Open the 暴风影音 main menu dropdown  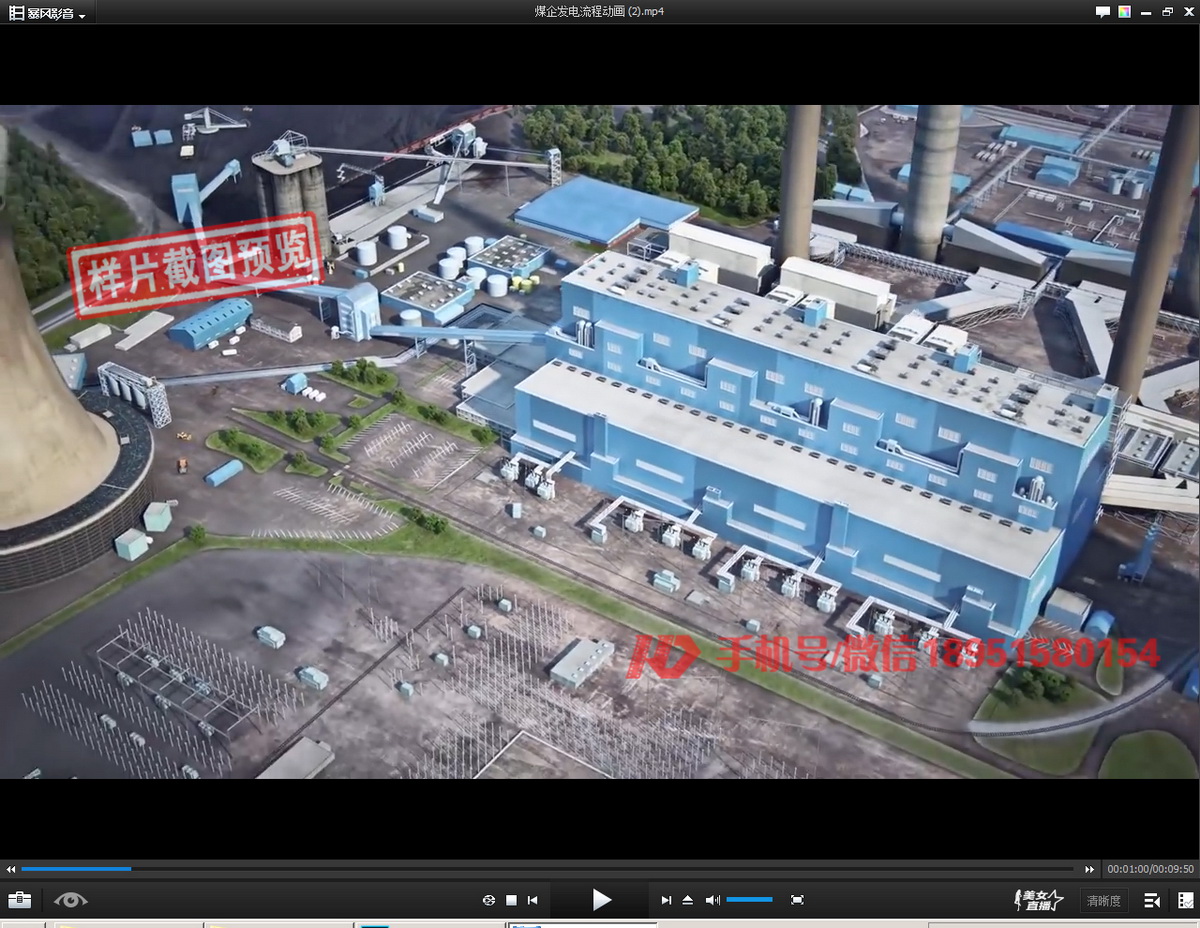coord(47,13)
